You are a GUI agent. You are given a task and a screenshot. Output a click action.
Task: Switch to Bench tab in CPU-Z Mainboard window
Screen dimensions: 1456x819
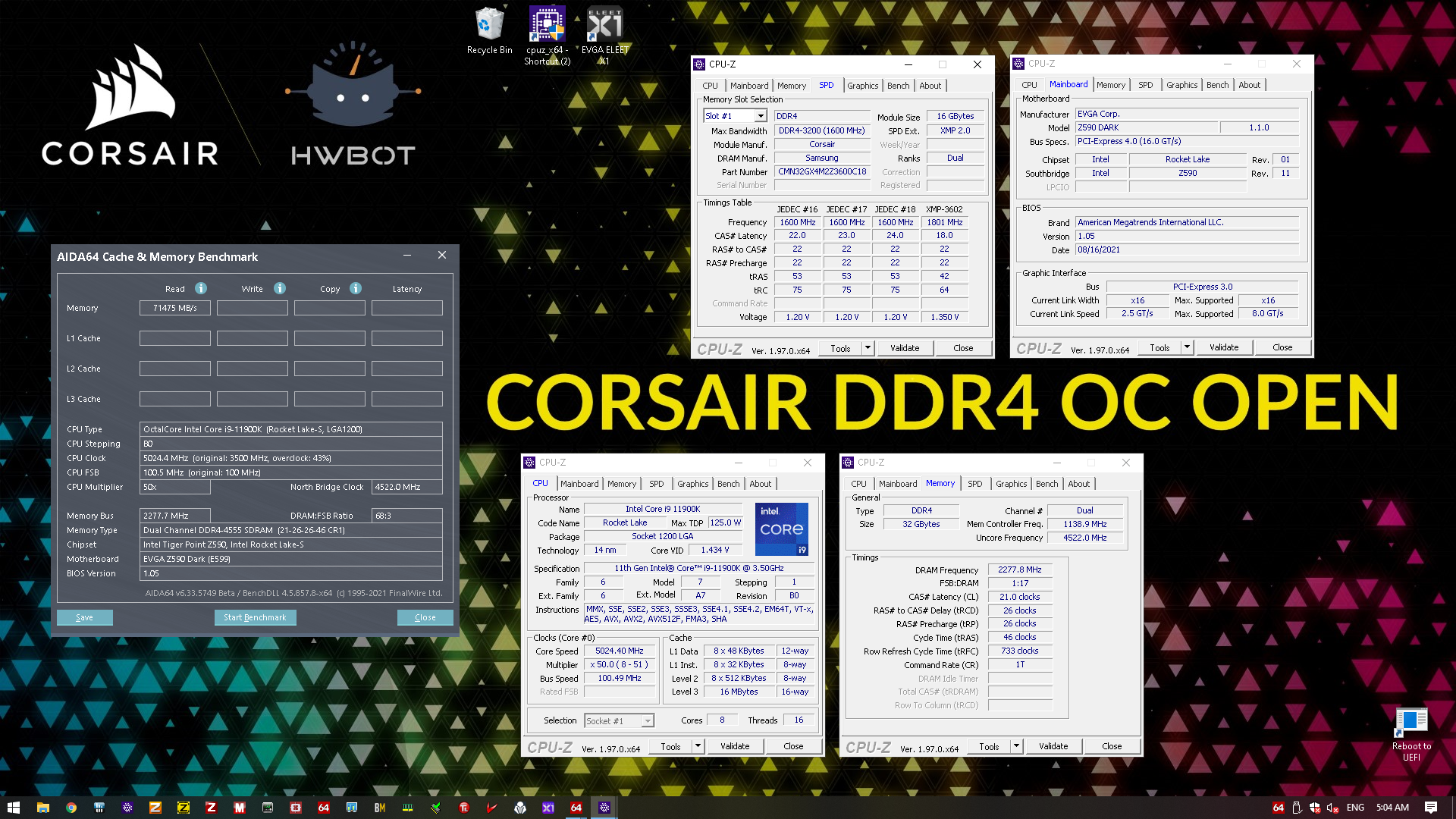click(1217, 85)
